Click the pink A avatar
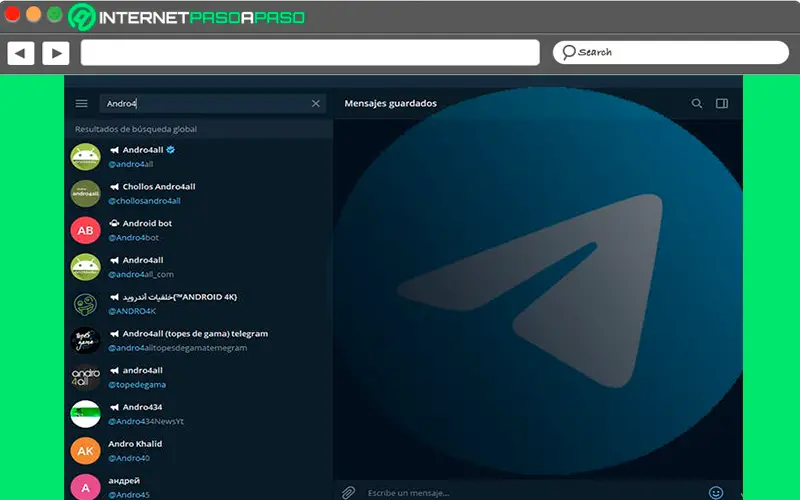This screenshot has width=800, height=500. 85,487
